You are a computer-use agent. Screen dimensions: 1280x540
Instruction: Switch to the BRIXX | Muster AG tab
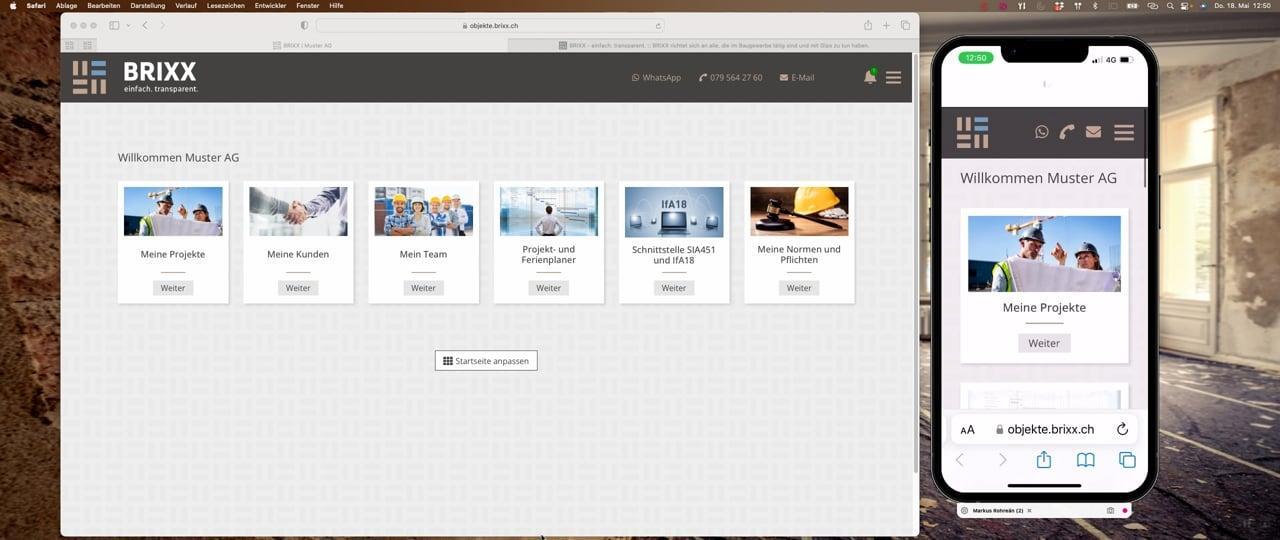[302, 45]
